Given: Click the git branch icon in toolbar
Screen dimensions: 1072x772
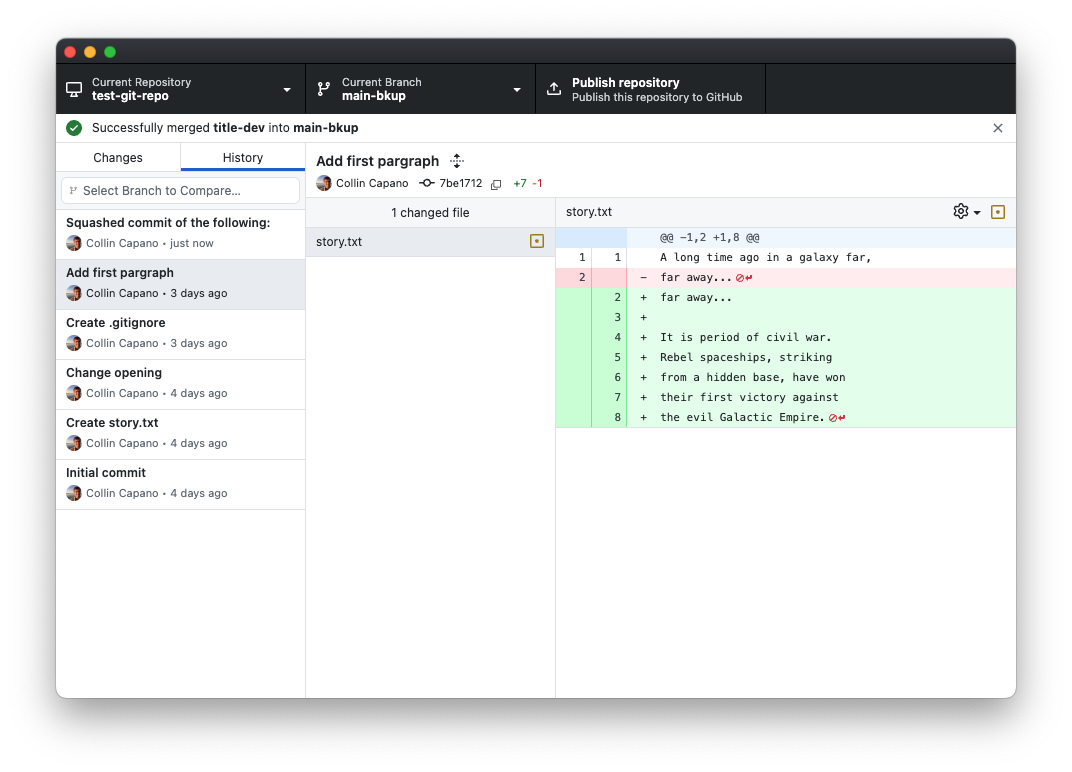Looking at the screenshot, I should pos(324,89).
